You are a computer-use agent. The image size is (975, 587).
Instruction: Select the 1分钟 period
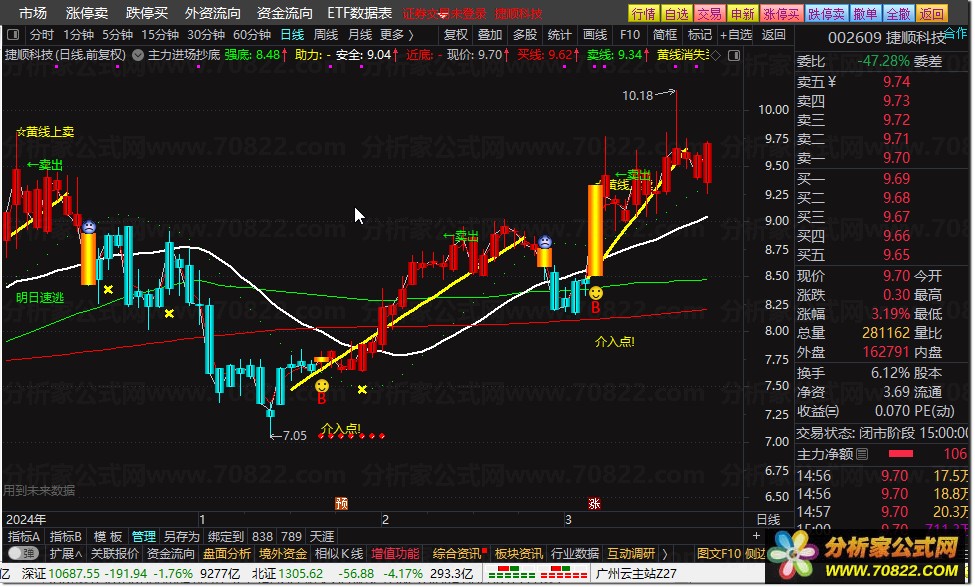coord(78,35)
